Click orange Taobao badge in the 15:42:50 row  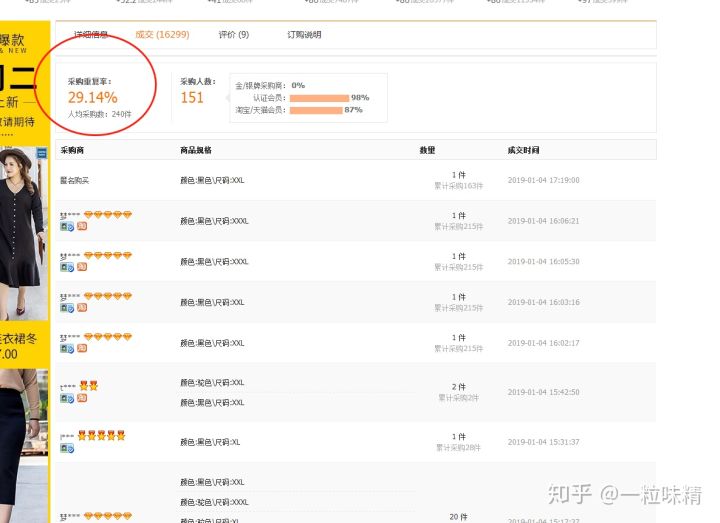(82, 398)
